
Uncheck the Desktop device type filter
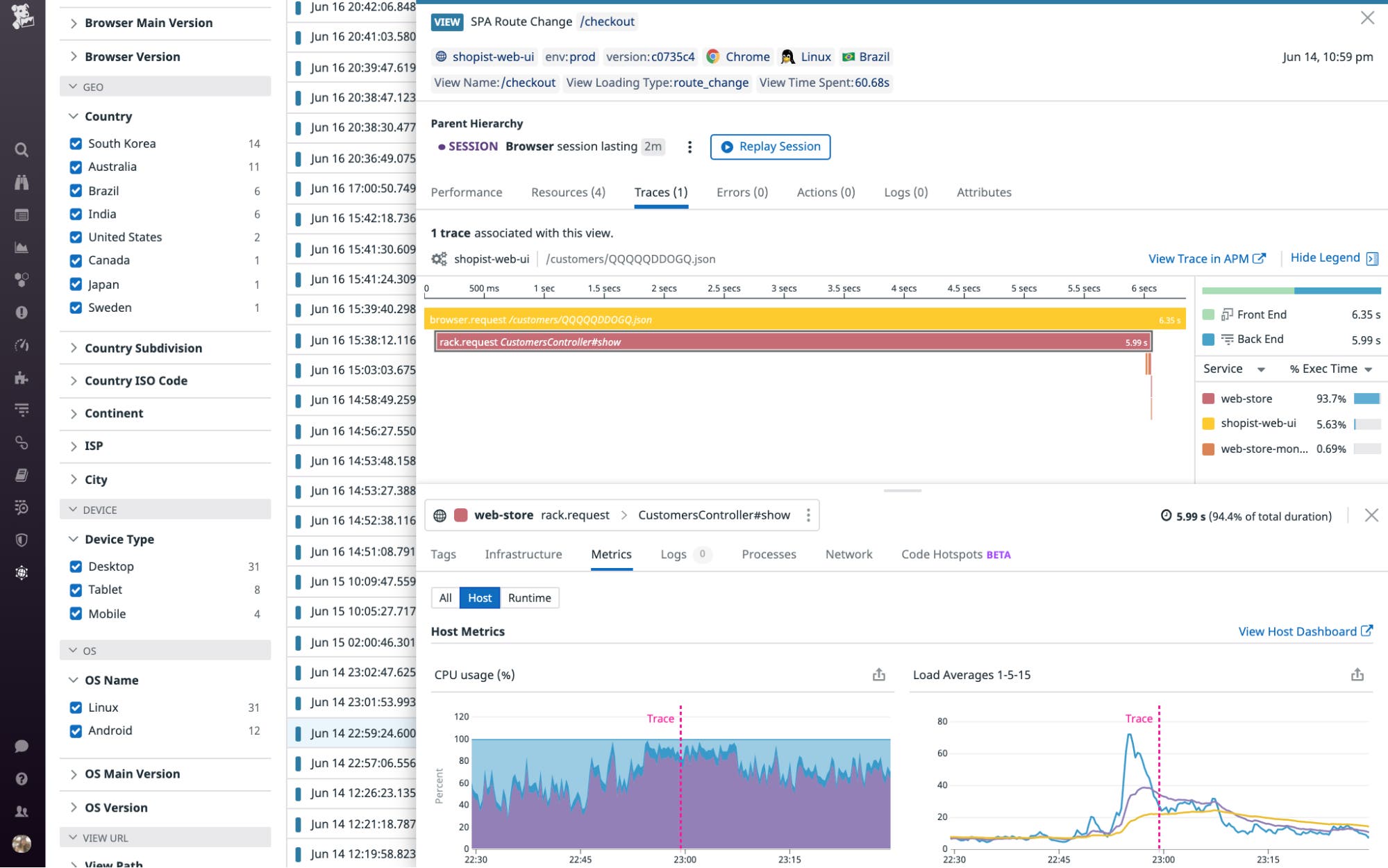tap(75, 566)
